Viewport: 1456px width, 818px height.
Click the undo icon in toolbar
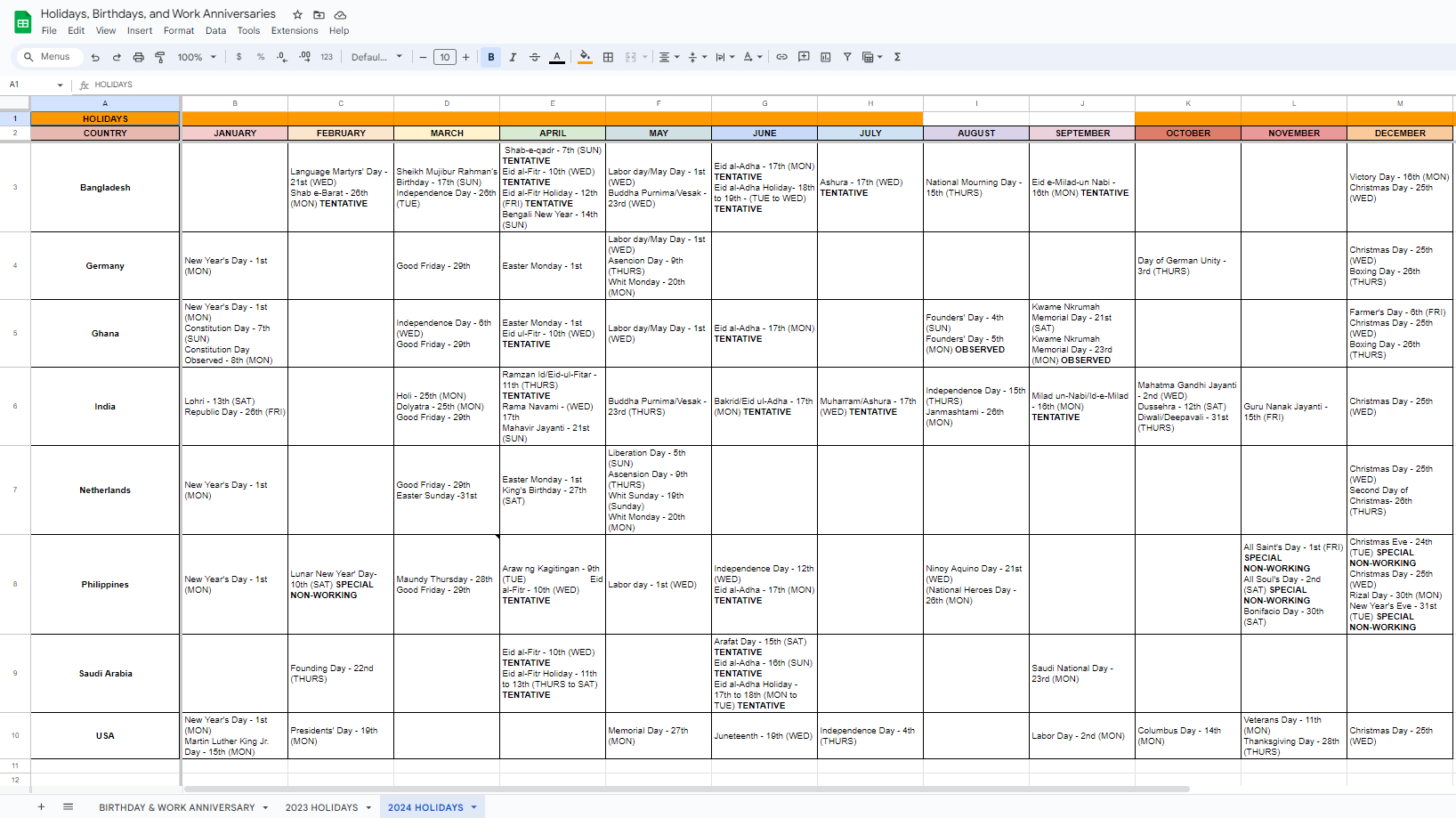tap(95, 57)
